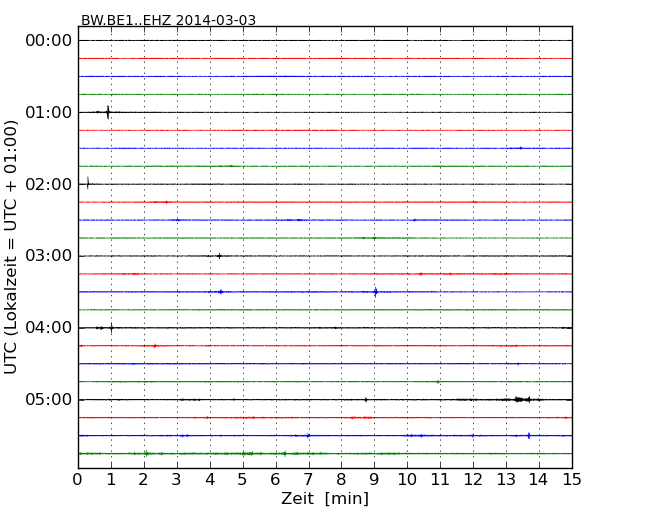The image size is (650, 520).
Task: Select the 02:00 time label
Action: pyautogui.click(x=49, y=184)
